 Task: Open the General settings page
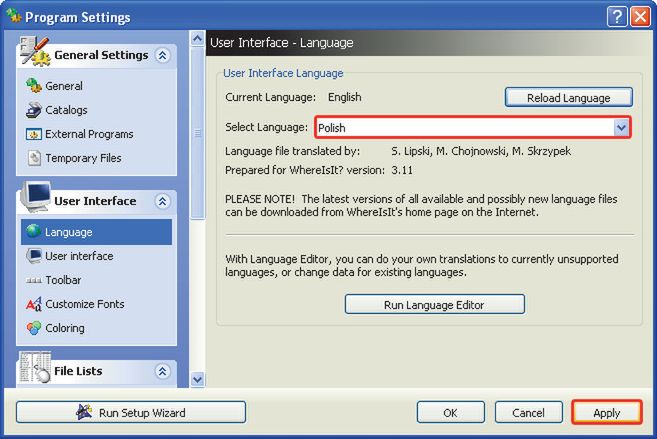click(64, 86)
